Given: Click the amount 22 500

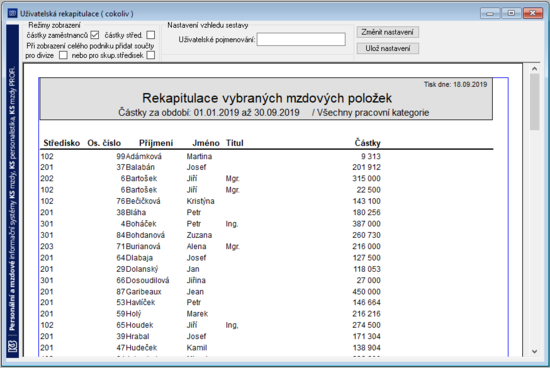Looking at the screenshot, I should [369, 190].
